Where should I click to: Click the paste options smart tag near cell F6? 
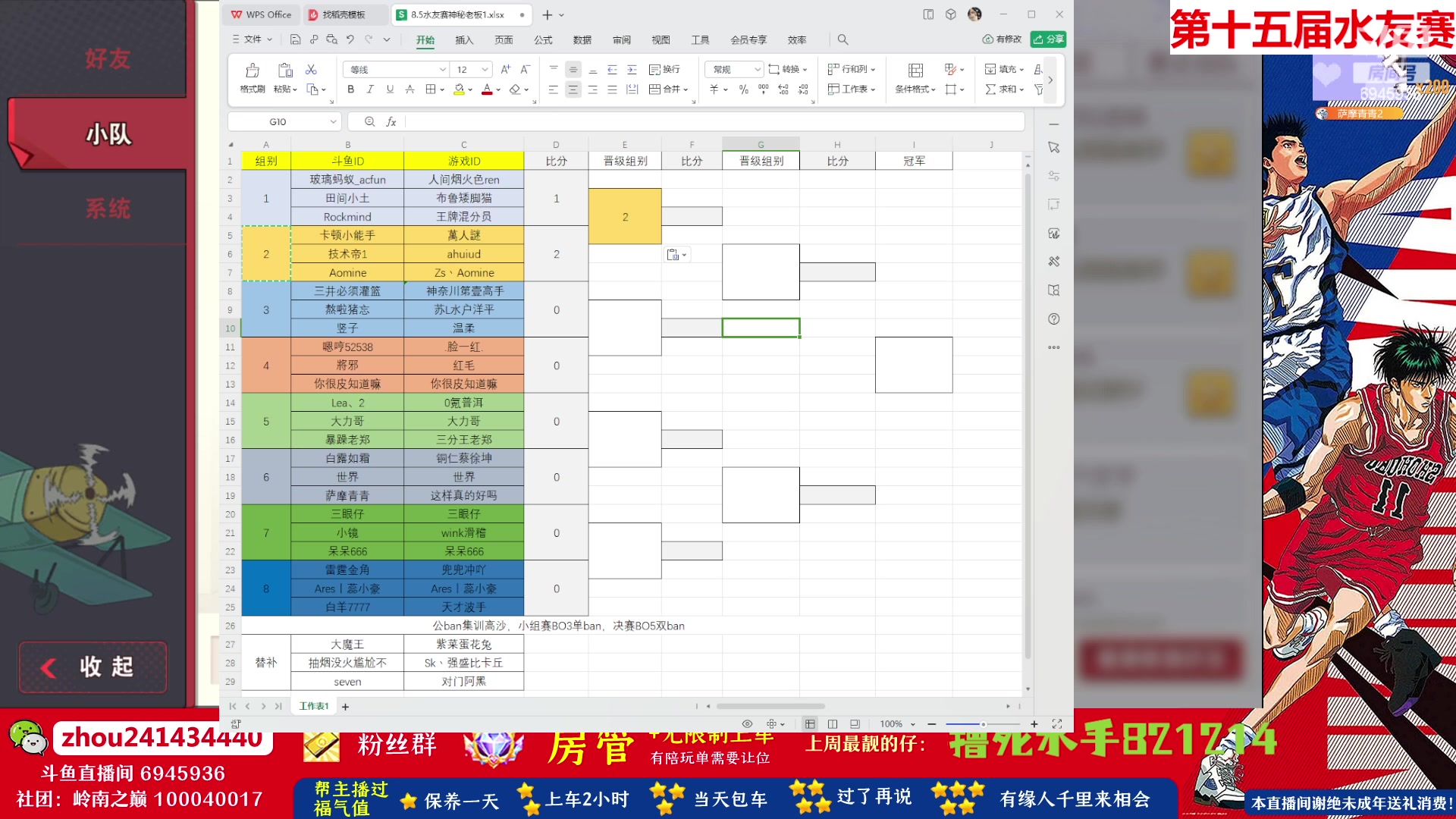coord(676,255)
